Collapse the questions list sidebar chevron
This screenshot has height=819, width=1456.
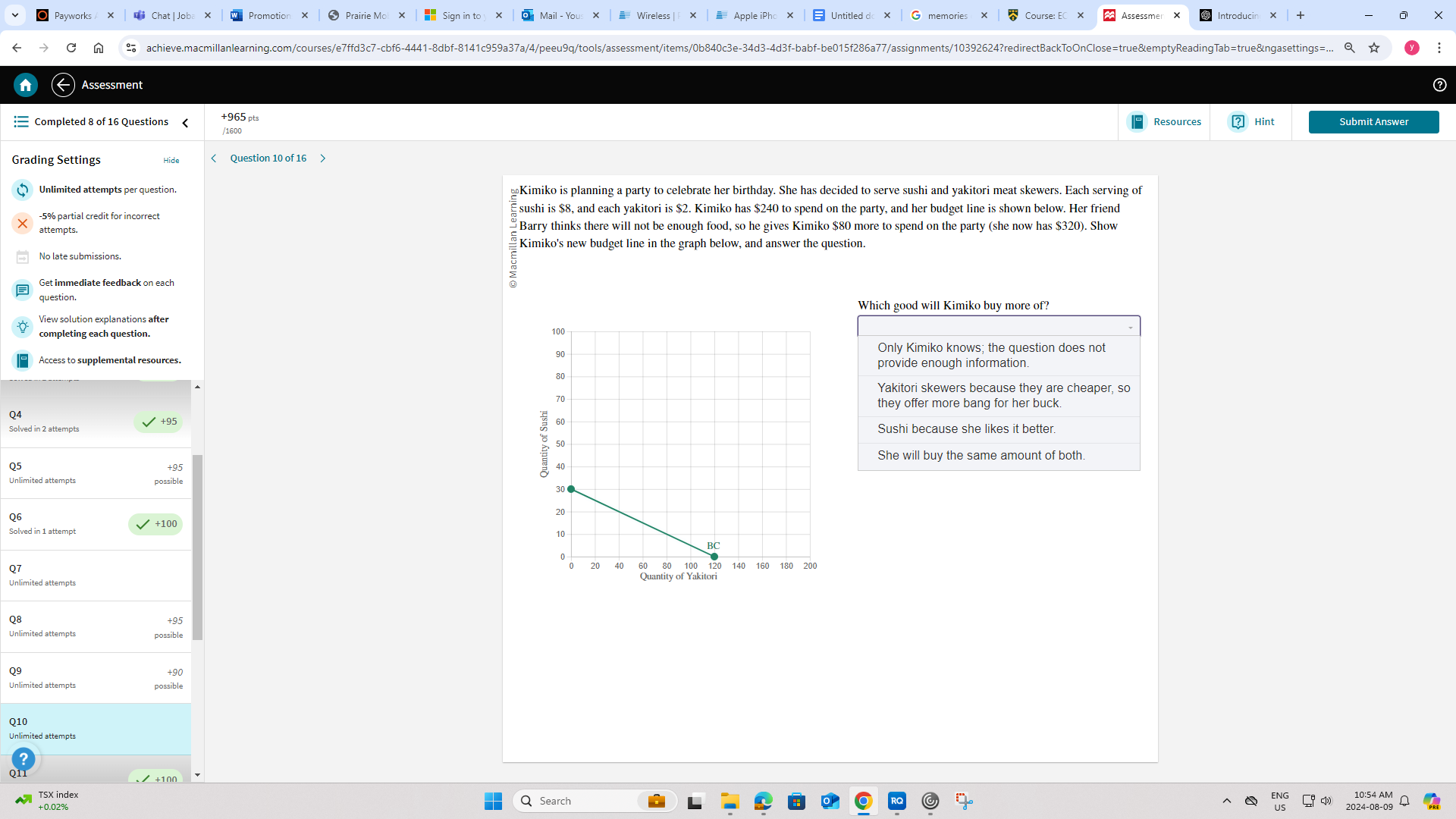coord(185,123)
